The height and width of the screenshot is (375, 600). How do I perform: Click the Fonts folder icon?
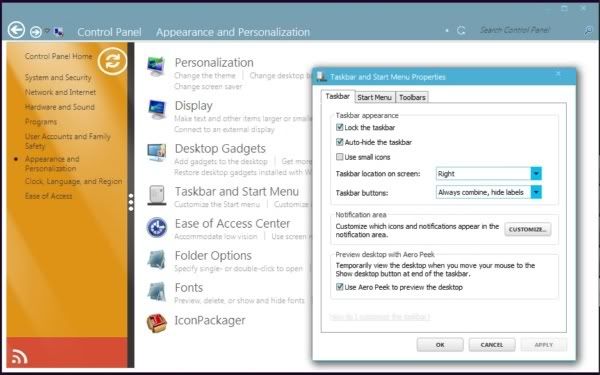pos(157,292)
